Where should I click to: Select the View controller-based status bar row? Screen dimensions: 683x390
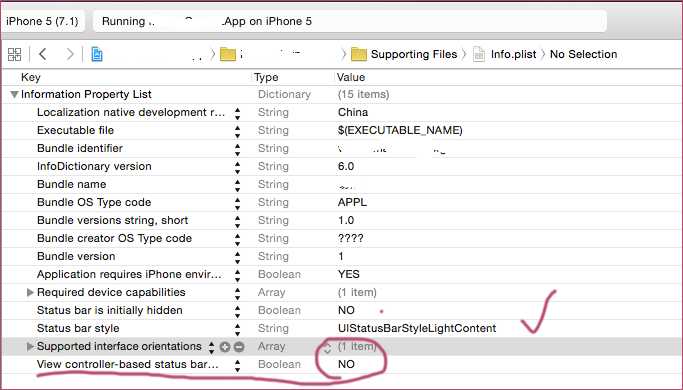click(342, 364)
